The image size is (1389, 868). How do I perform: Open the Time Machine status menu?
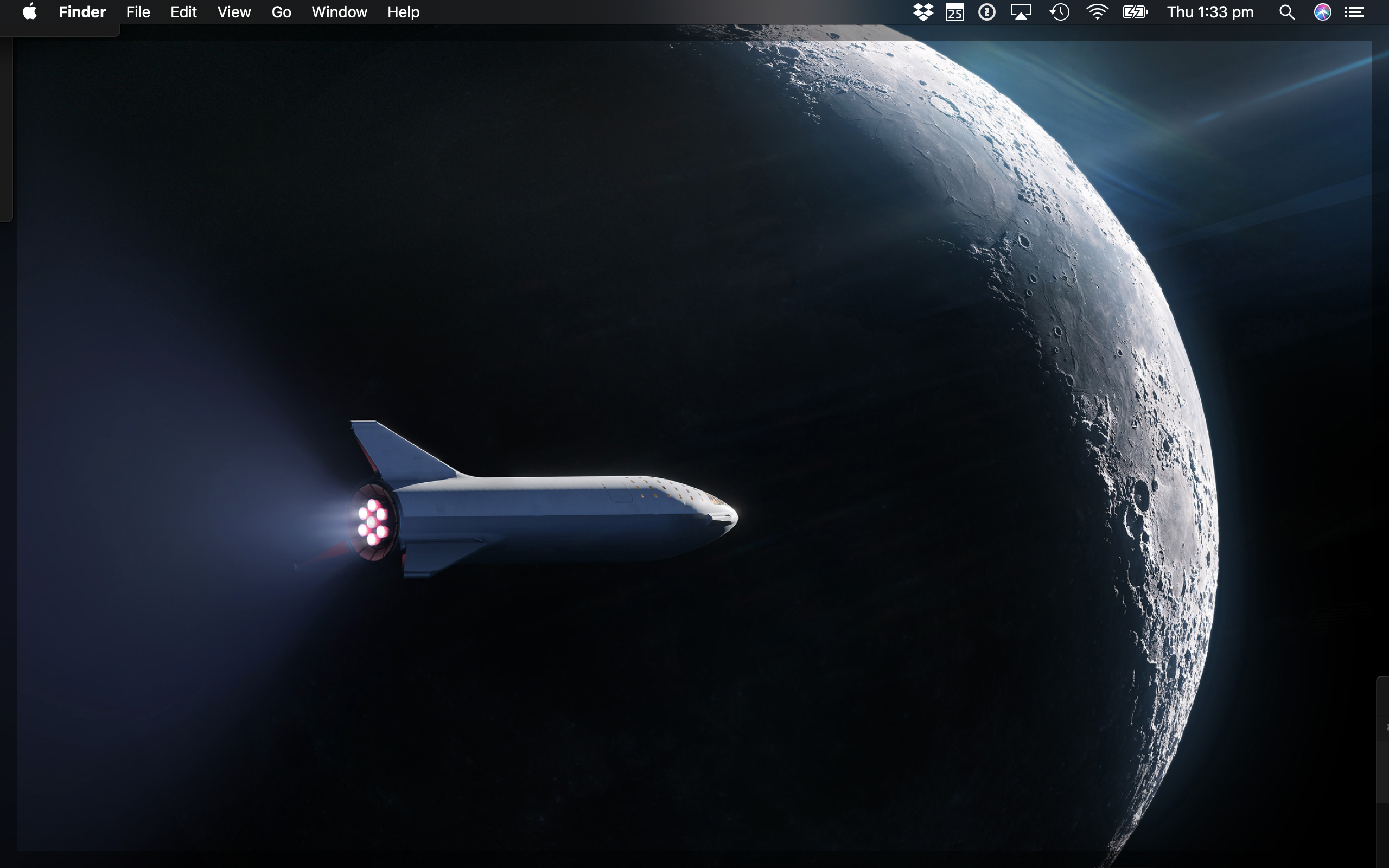tap(1060, 12)
